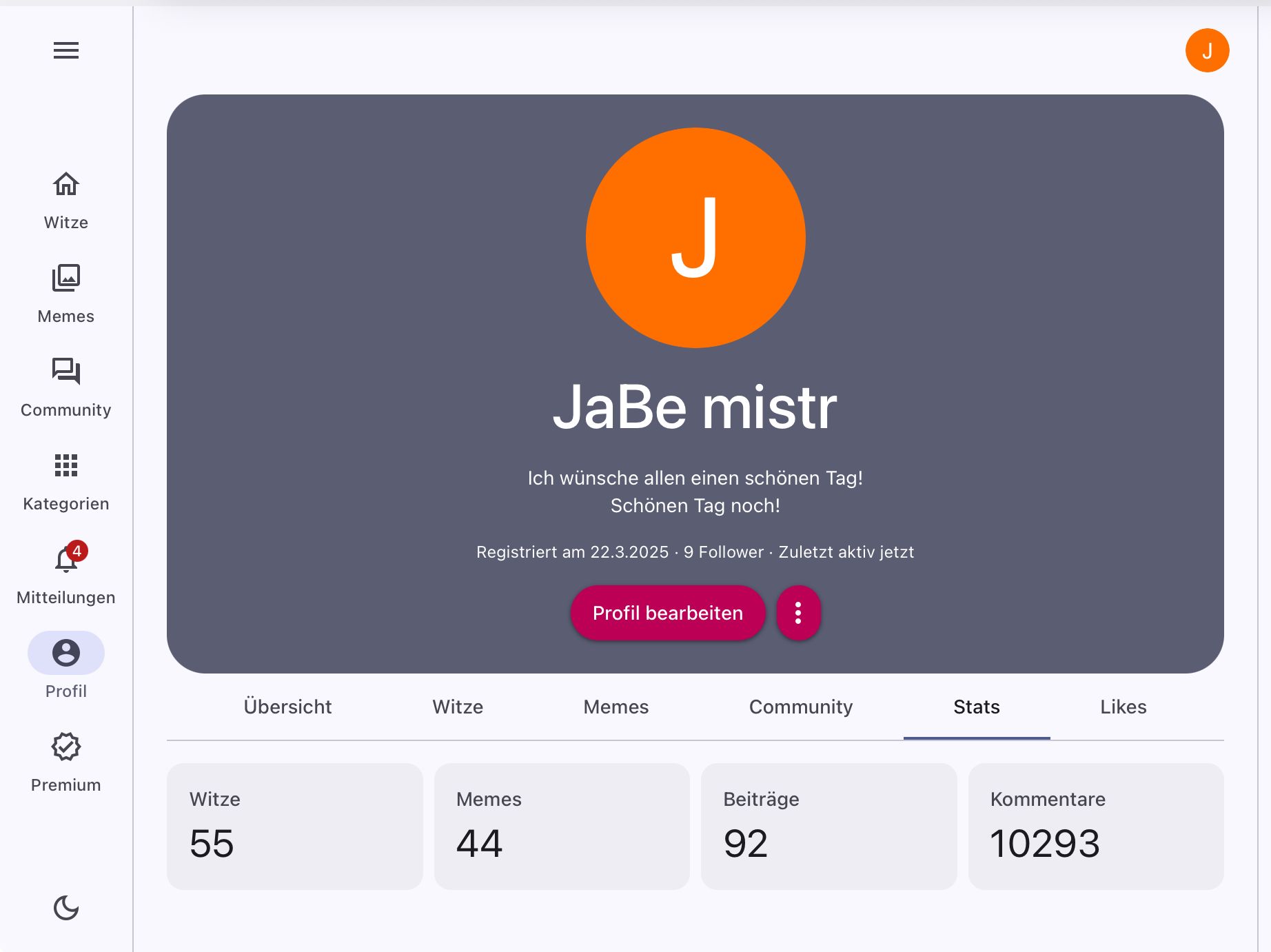Open Community chat icon in sidebar
The height and width of the screenshot is (952, 1271).
point(66,372)
